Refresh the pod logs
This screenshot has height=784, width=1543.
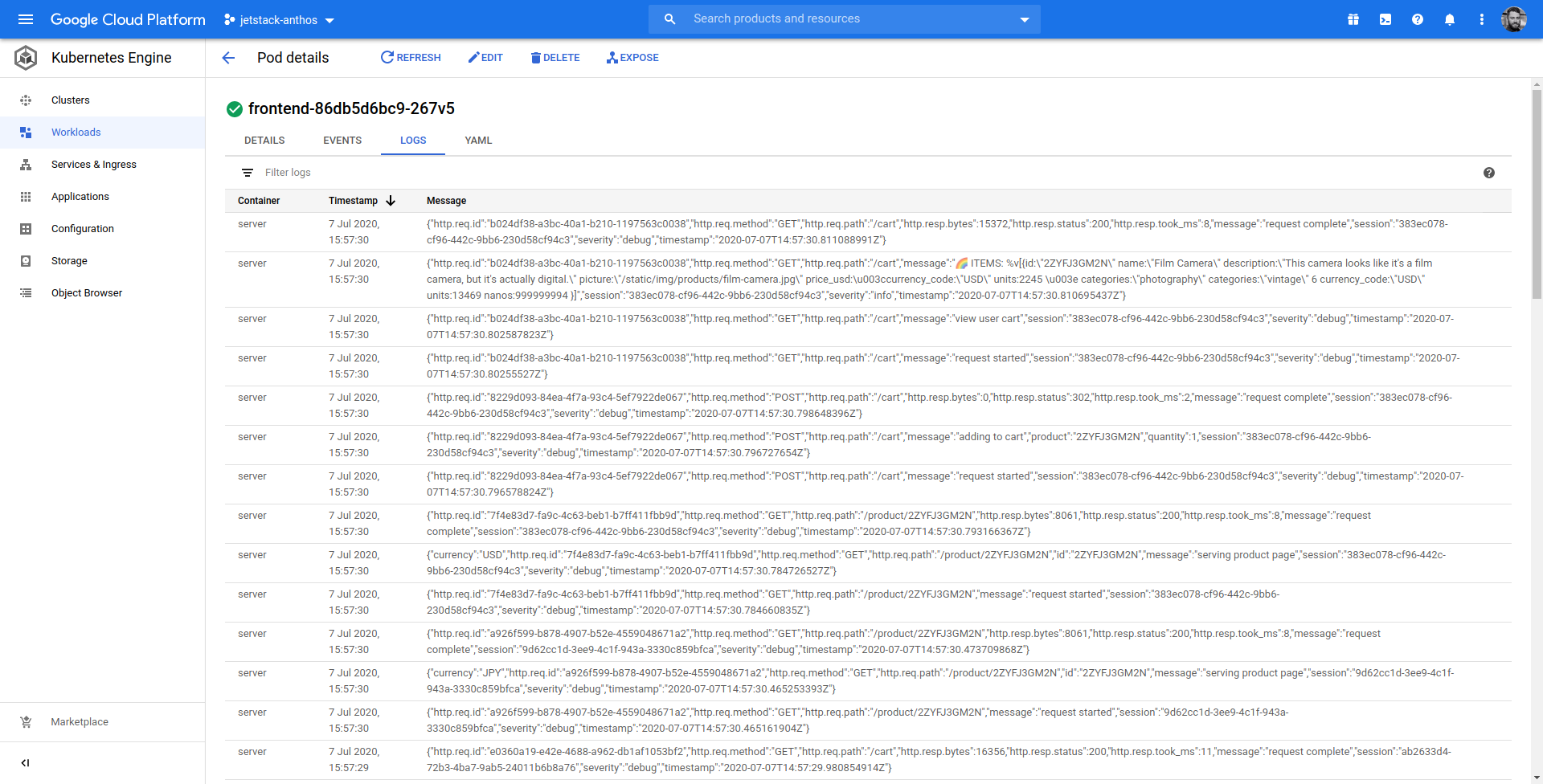(411, 57)
